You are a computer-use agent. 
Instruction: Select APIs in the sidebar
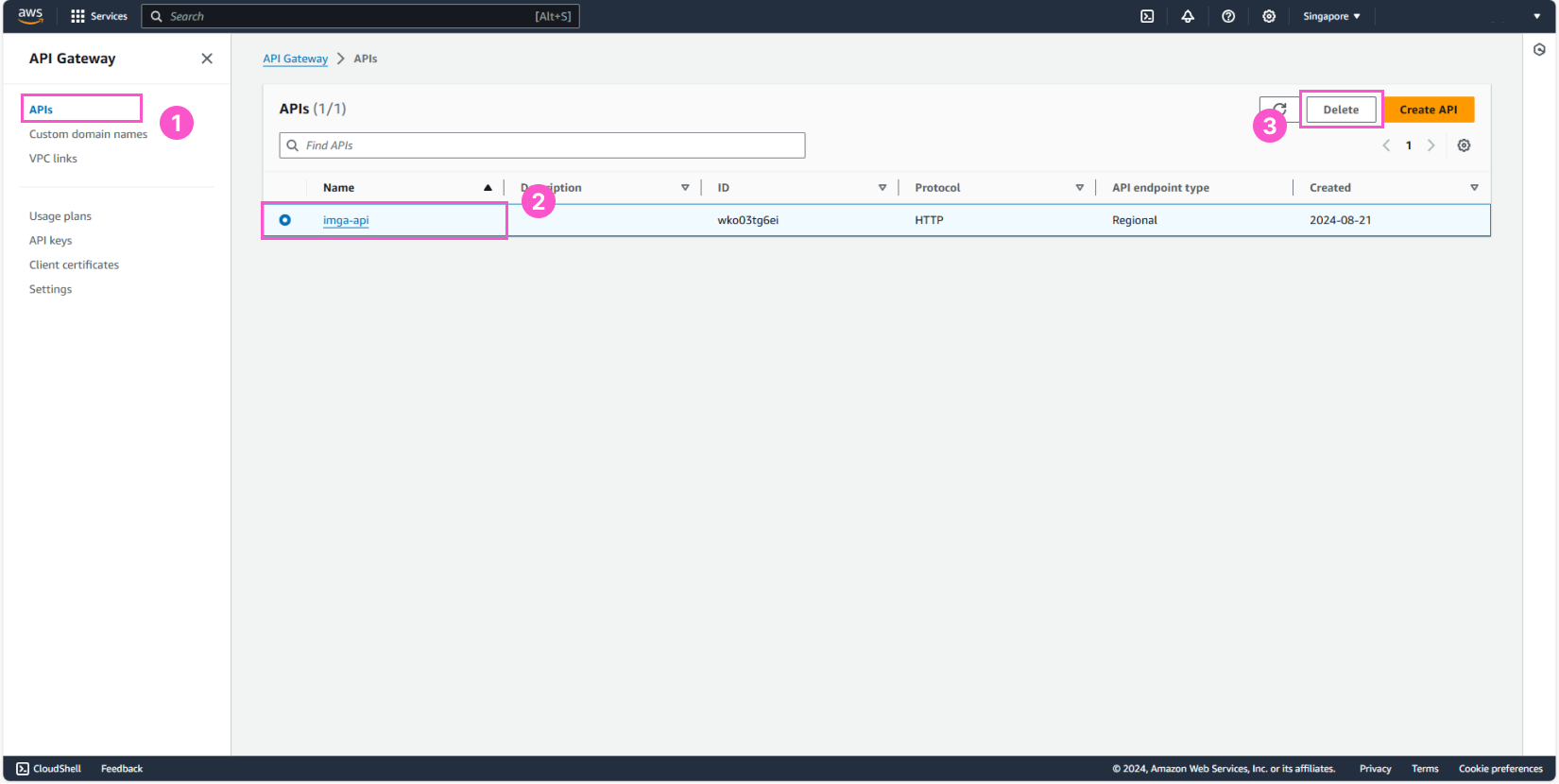[x=41, y=110]
